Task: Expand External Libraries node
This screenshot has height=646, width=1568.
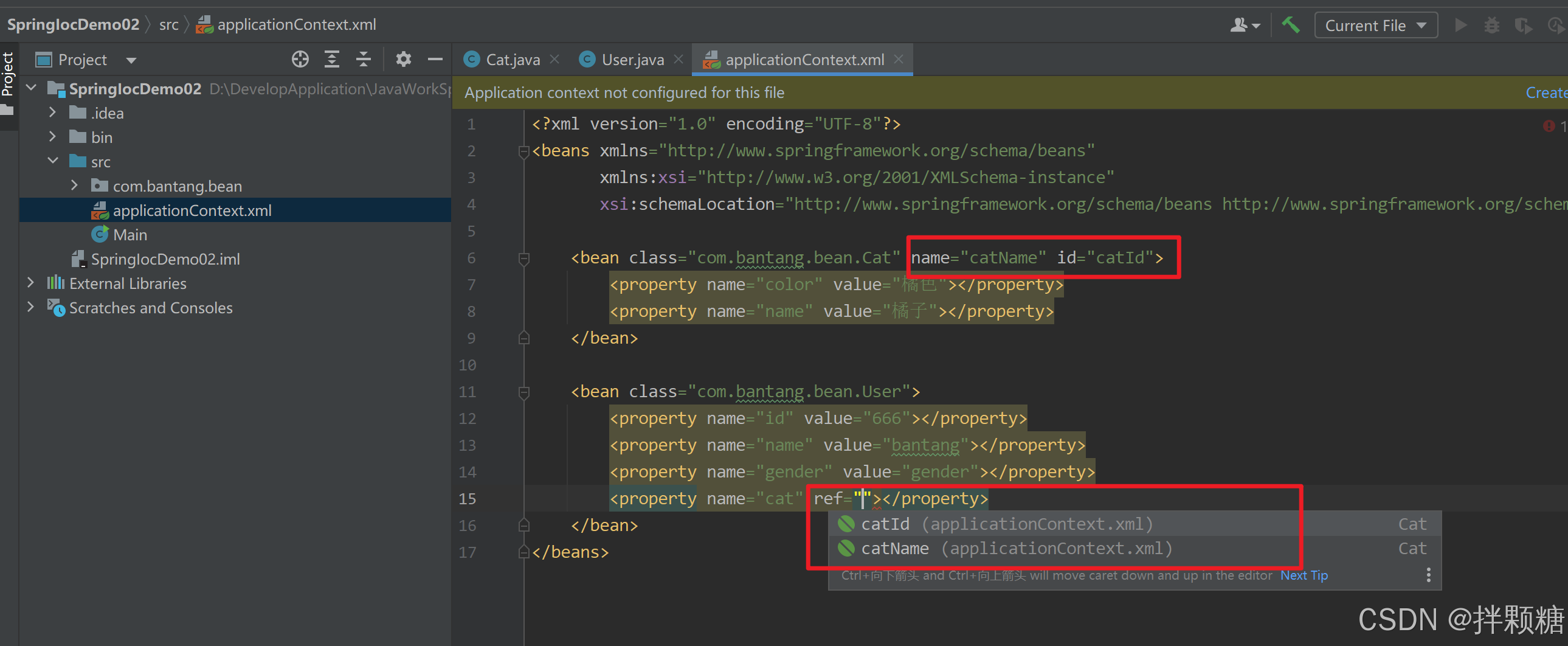Action: click(30, 283)
